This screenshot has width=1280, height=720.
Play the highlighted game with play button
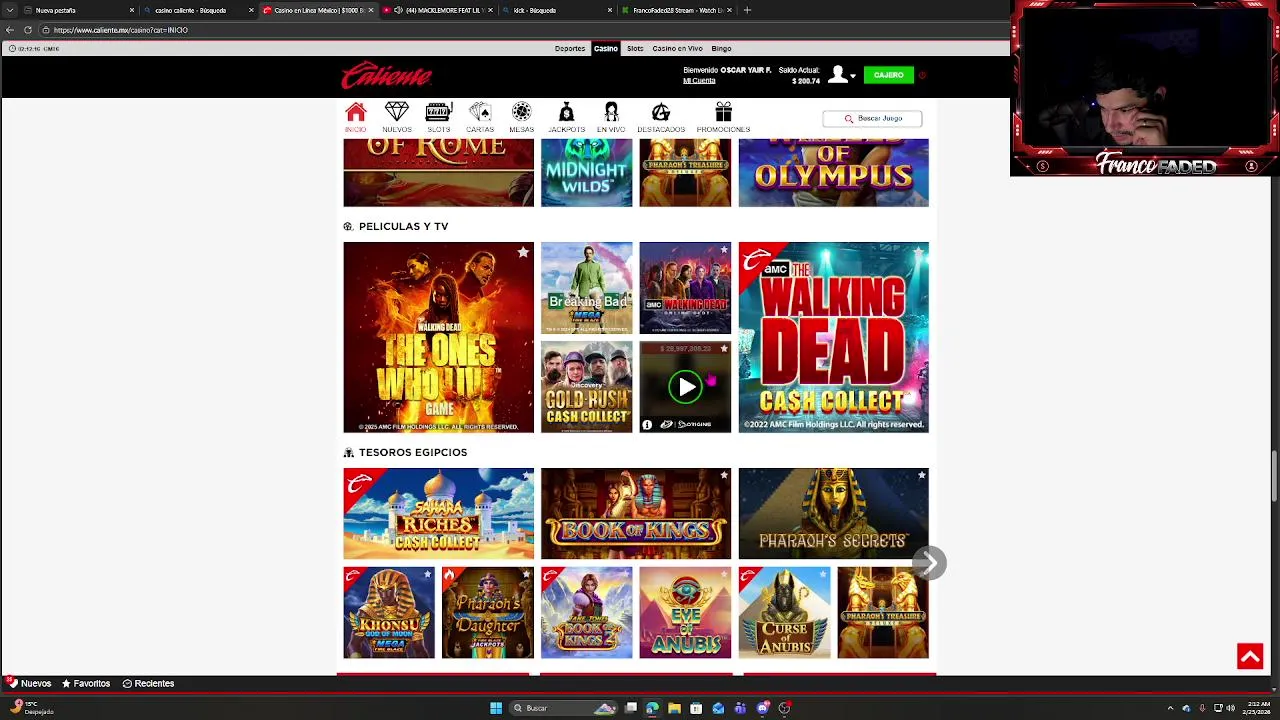point(685,387)
